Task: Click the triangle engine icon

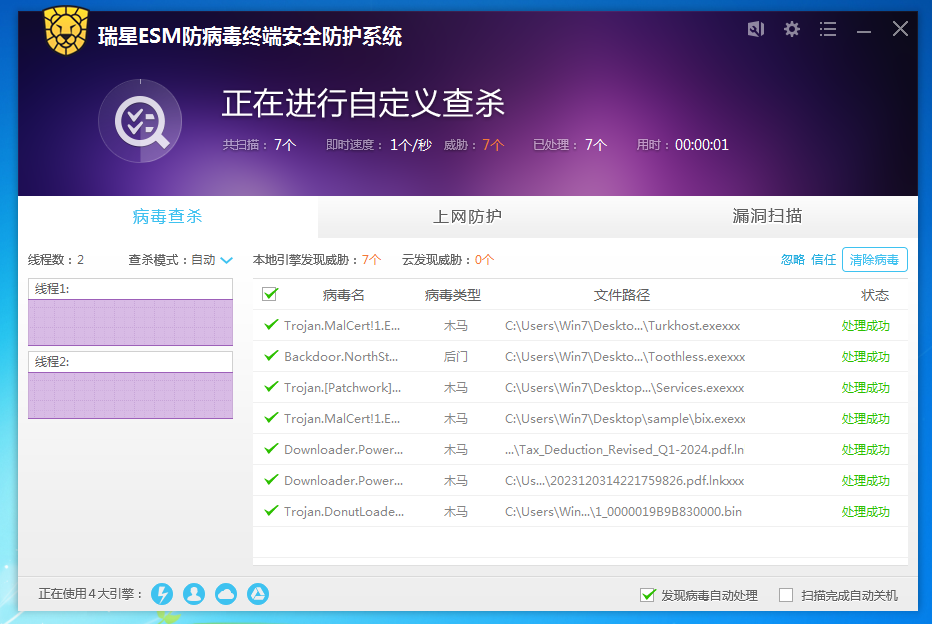Action: [258, 594]
